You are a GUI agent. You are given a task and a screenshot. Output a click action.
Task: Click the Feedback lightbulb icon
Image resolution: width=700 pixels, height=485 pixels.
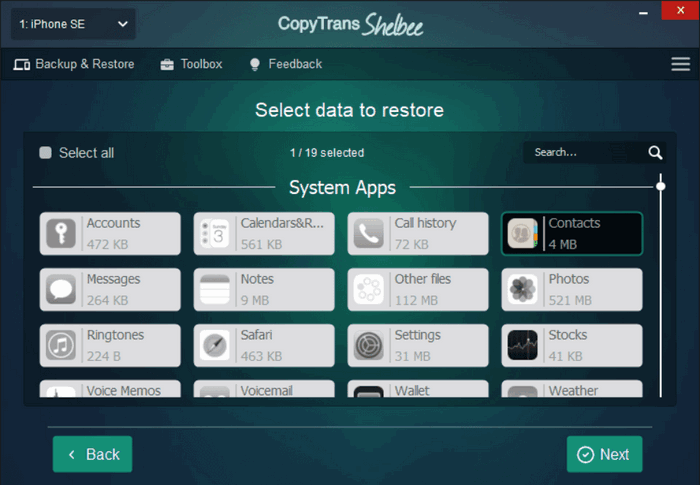tap(254, 64)
